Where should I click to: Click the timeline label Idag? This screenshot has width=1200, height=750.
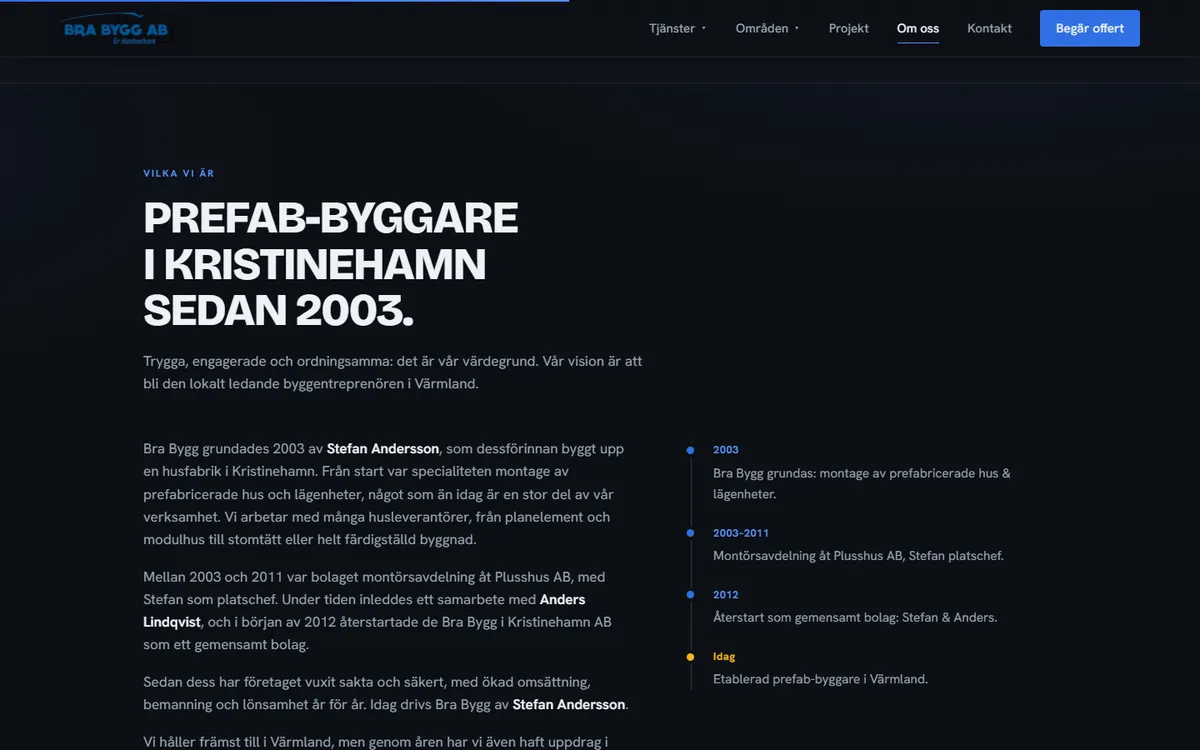coord(724,657)
